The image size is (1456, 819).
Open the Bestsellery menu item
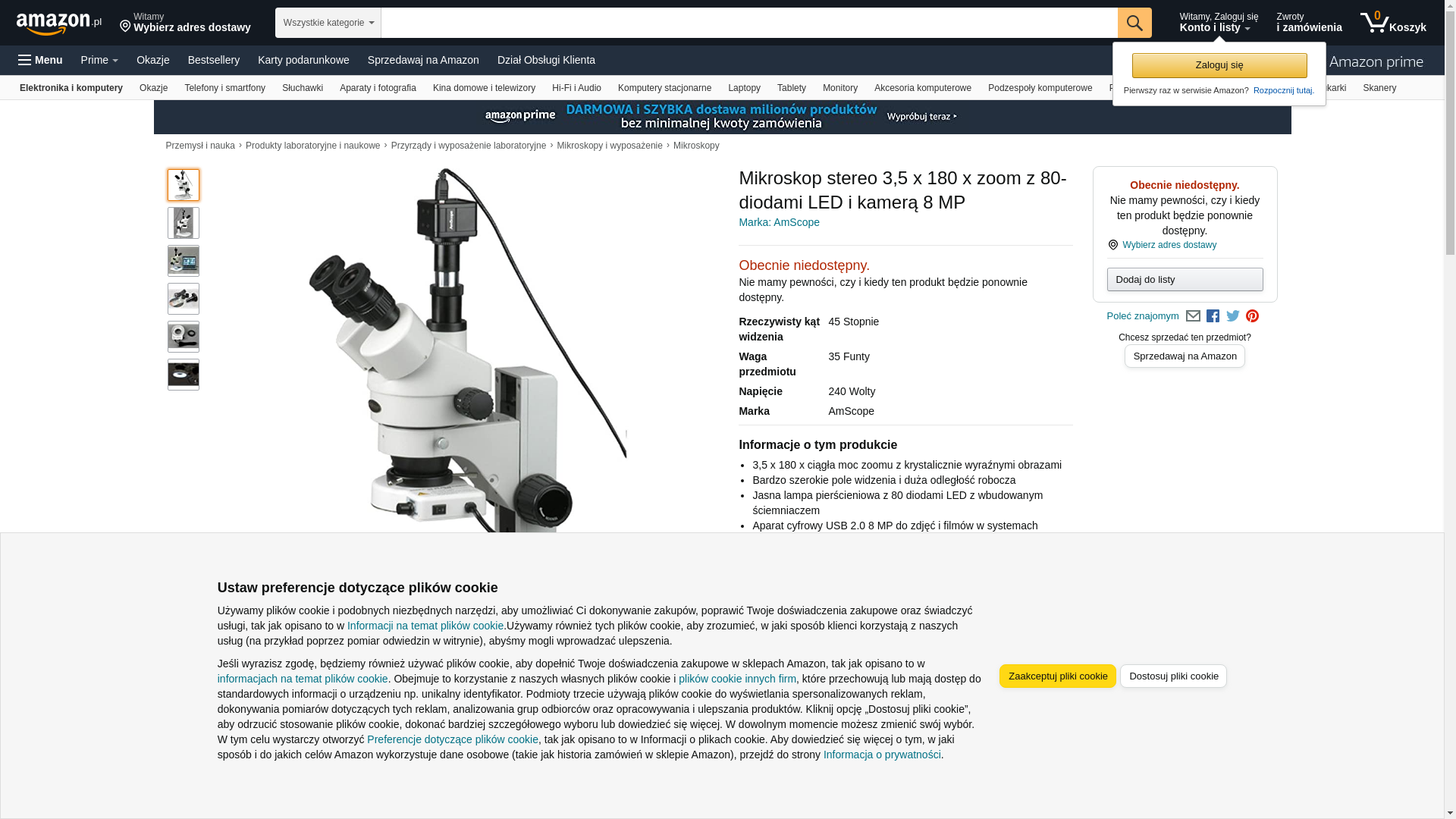[x=214, y=60]
